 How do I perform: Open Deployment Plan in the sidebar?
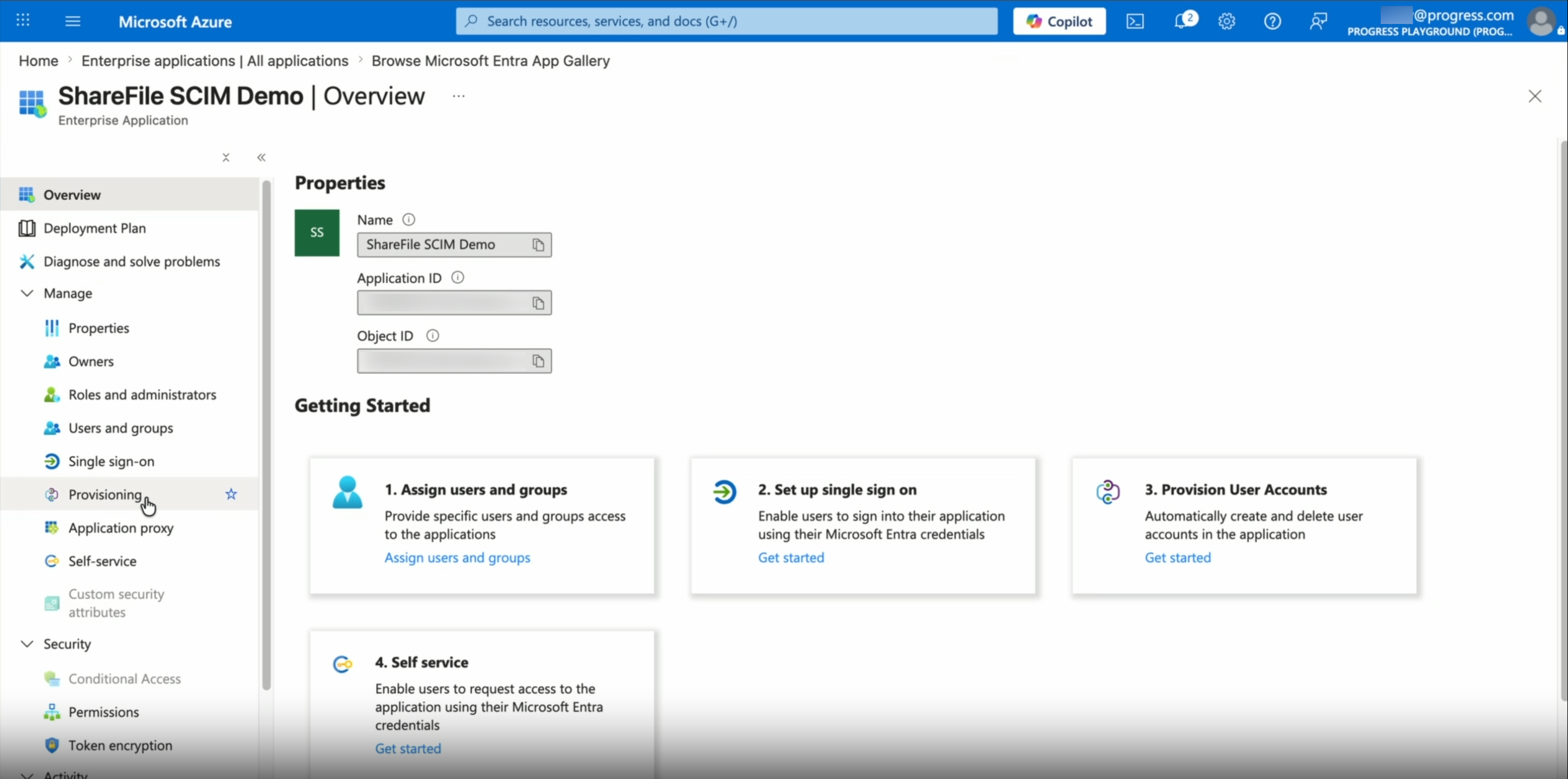click(129, 227)
